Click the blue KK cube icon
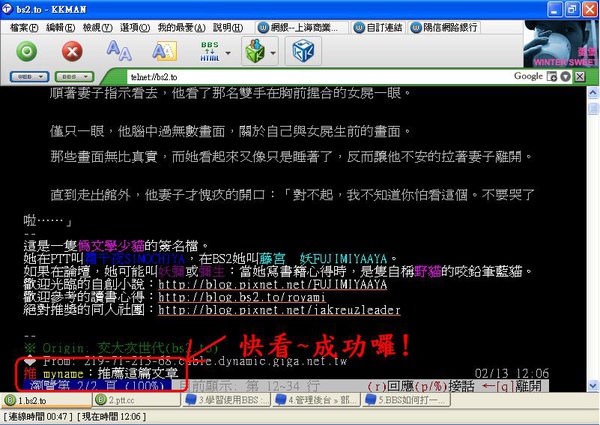Screen dimensions: 600x425 (x=303, y=51)
